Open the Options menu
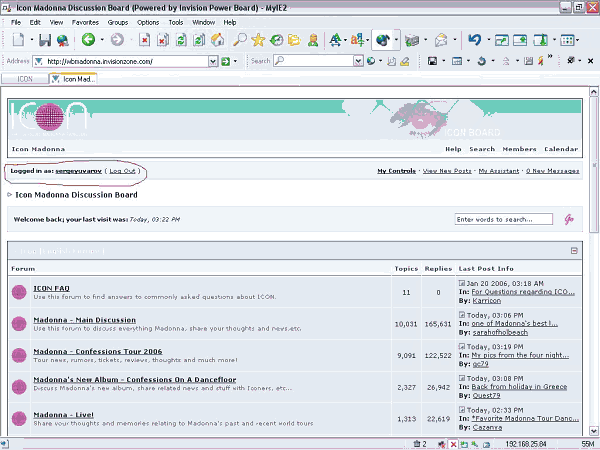The height and width of the screenshot is (450, 600). tap(148, 23)
